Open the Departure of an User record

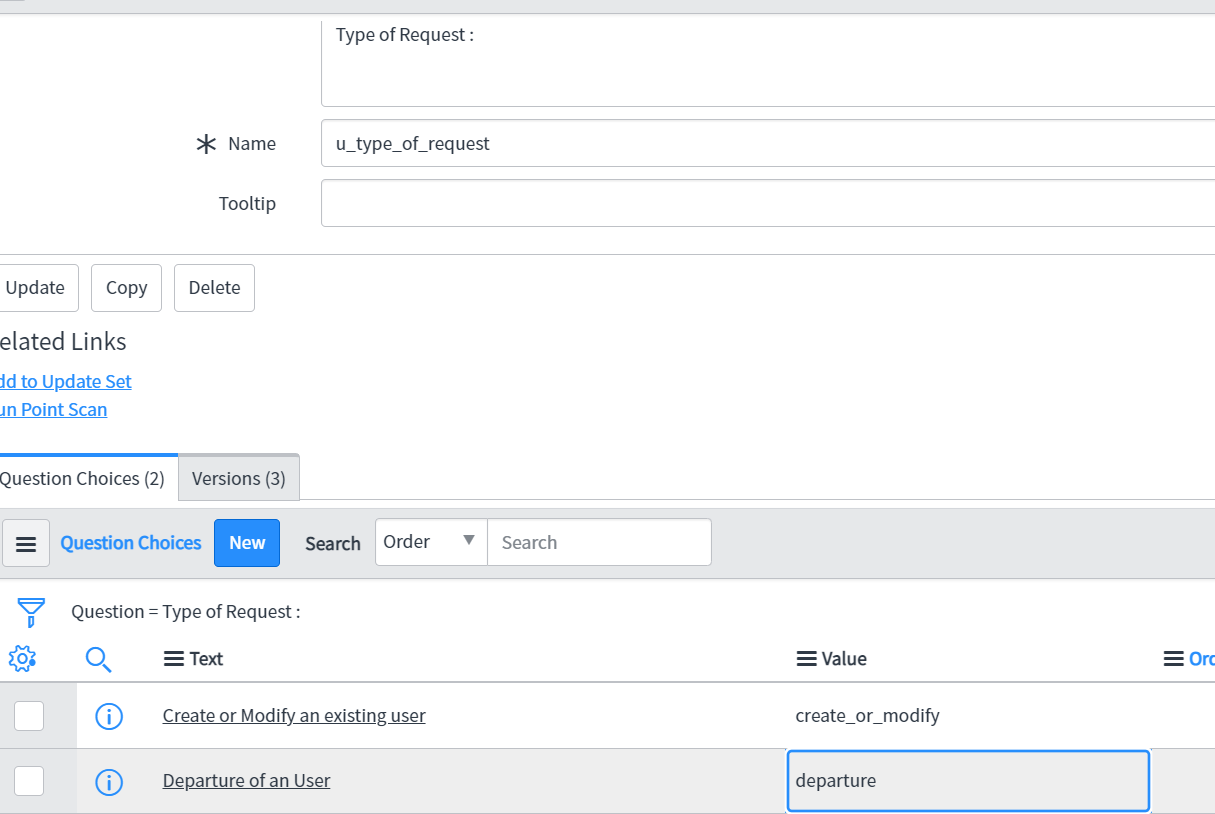pos(246,781)
